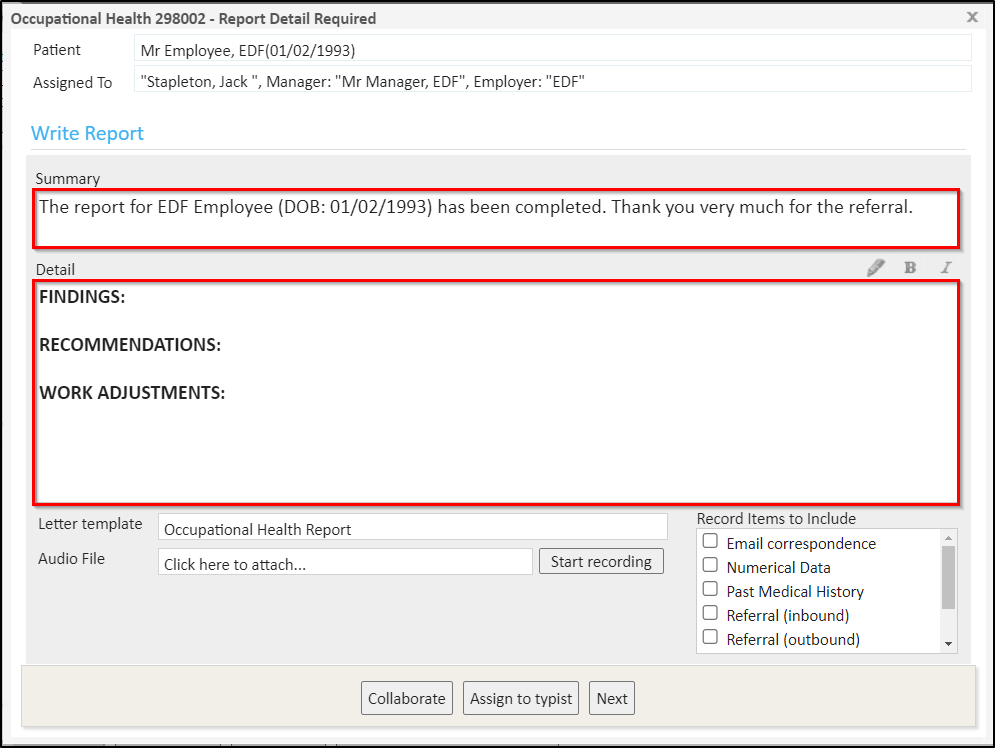Click Next to proceed

click(611, 699)
